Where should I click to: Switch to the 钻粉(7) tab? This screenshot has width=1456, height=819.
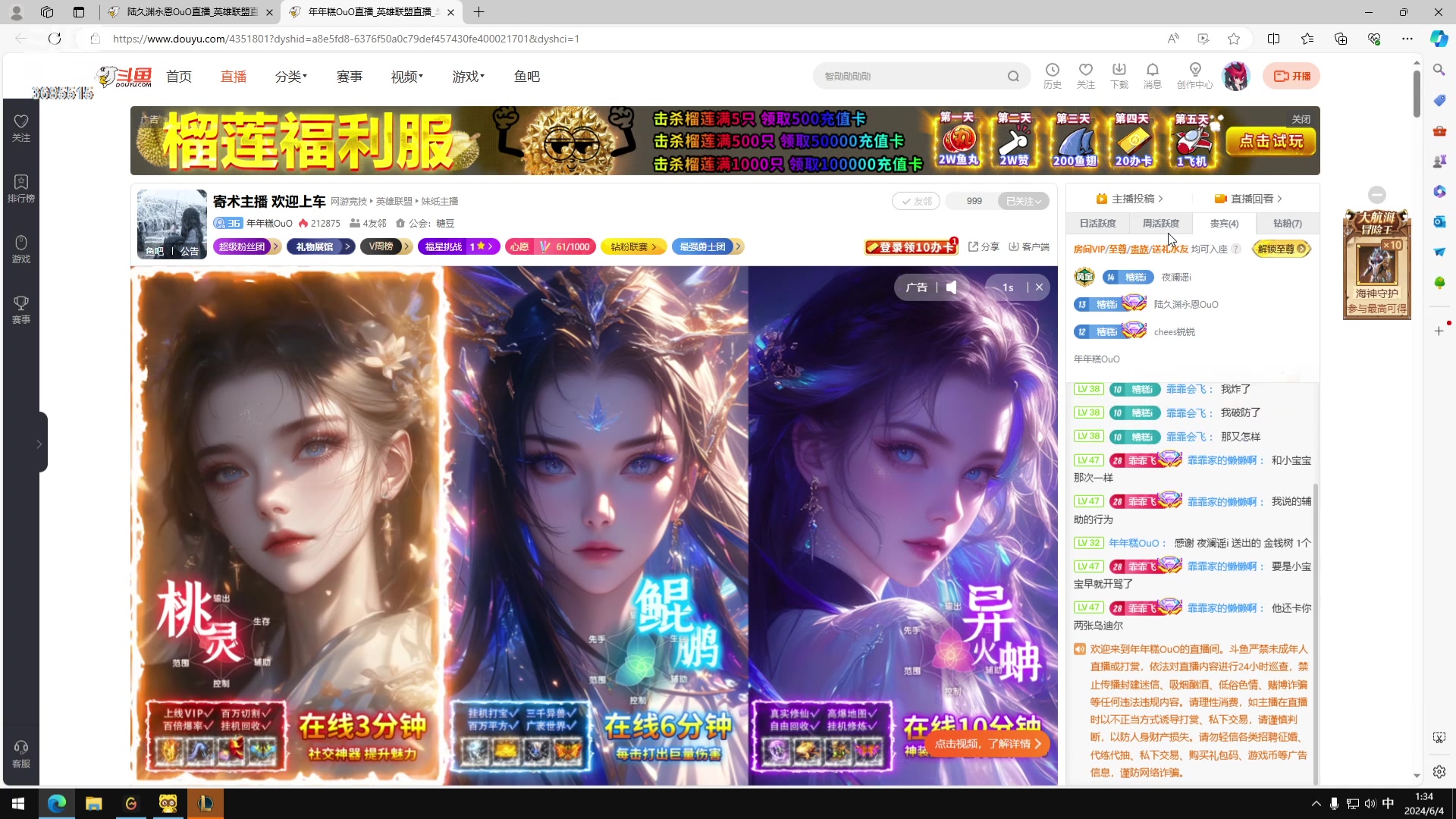tap(1287, 223)
